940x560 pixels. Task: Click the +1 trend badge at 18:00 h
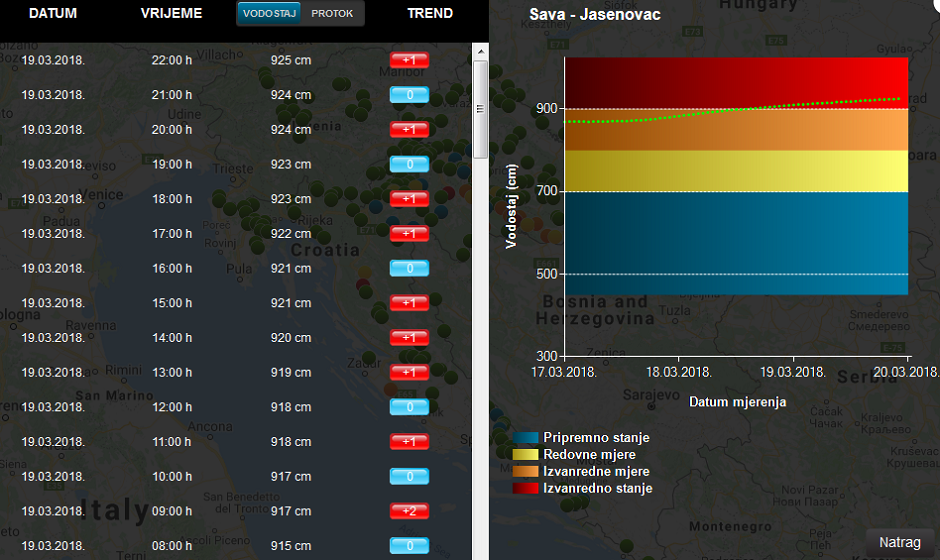click(409, 199)
